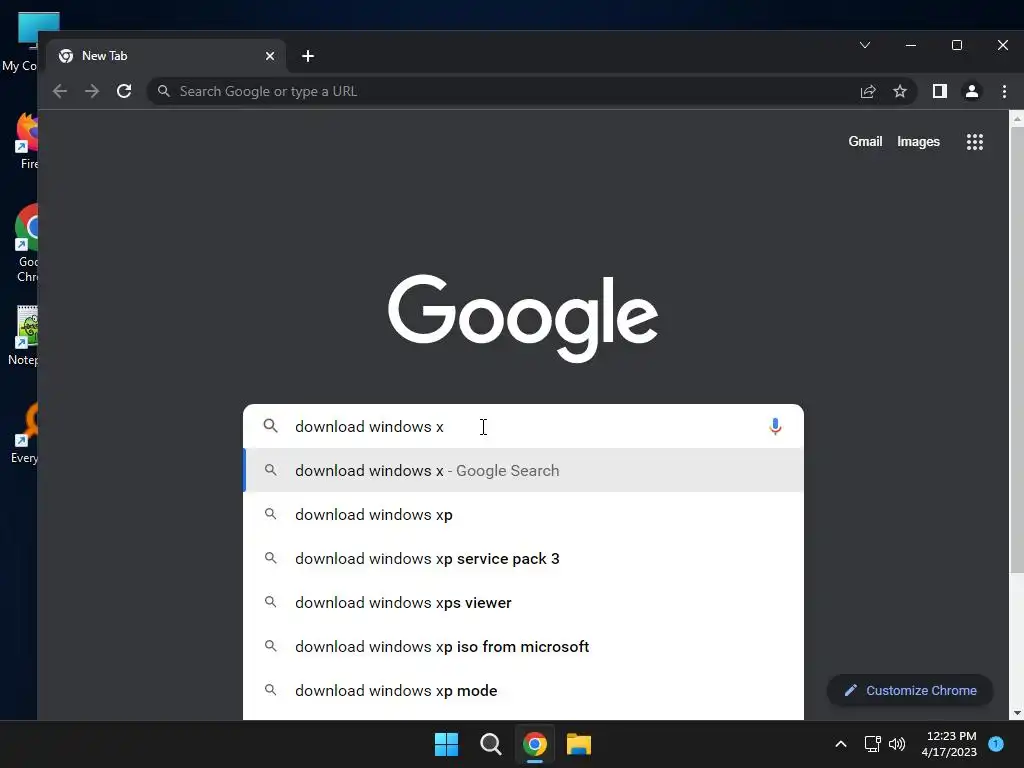Click the scrollbar down arrow
Viewport: 1024px width, 768px height.
[x=1016, y=713]
